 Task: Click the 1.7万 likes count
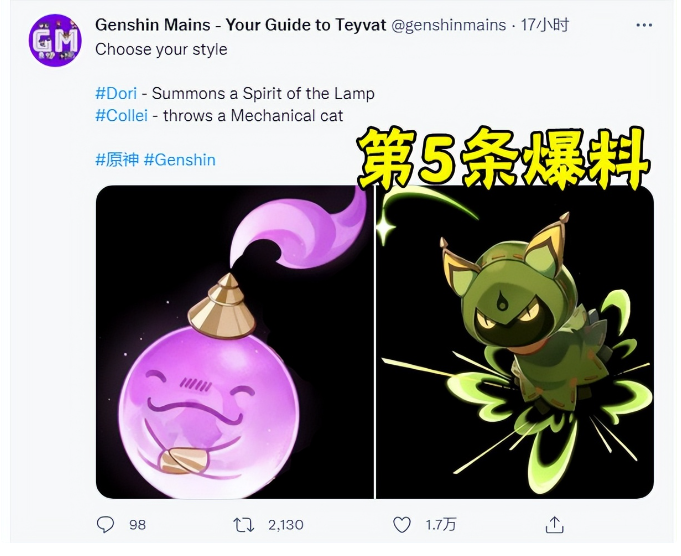(x=440, y=525)
